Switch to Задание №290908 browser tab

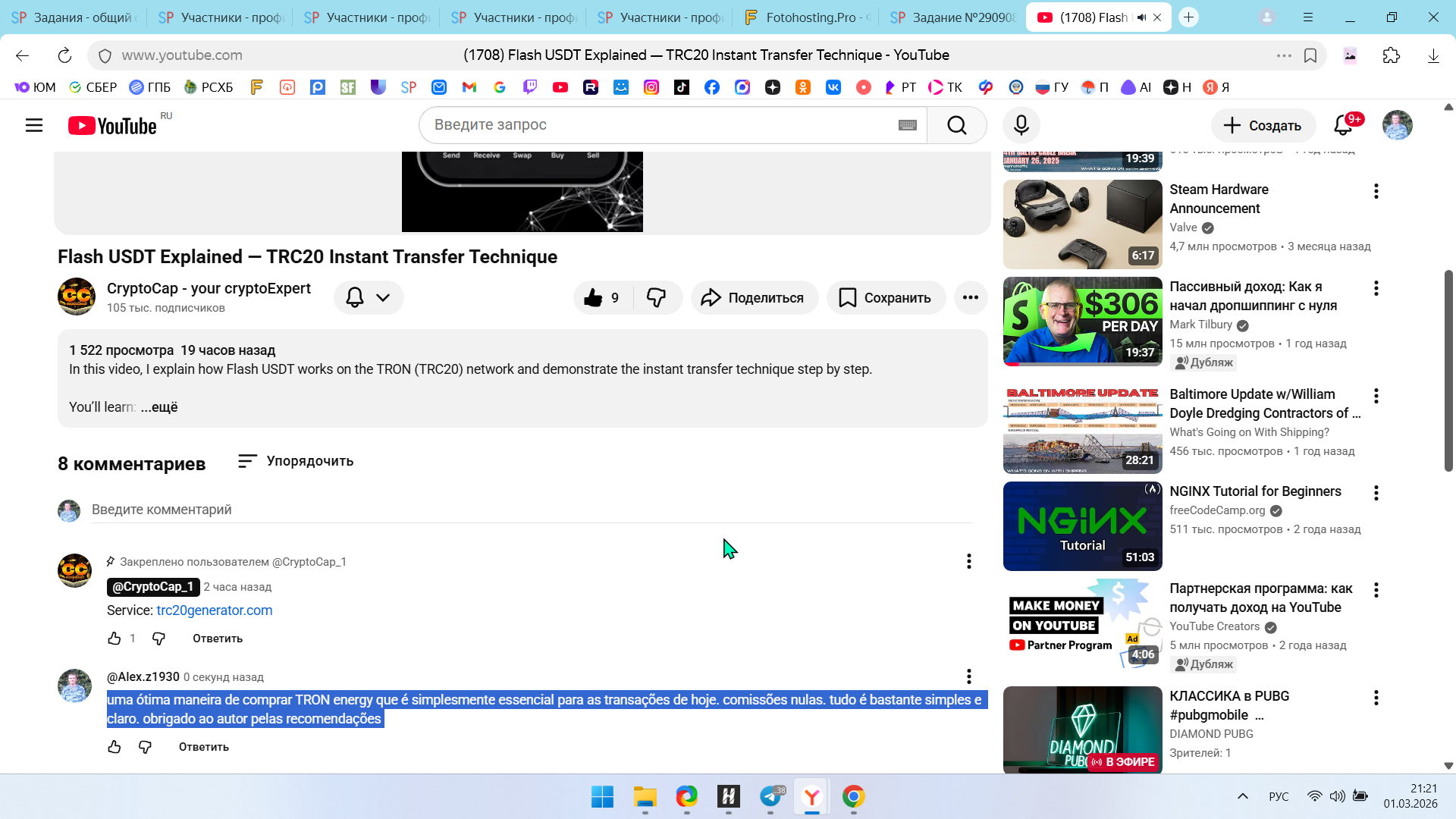click(x=953, y=17)
